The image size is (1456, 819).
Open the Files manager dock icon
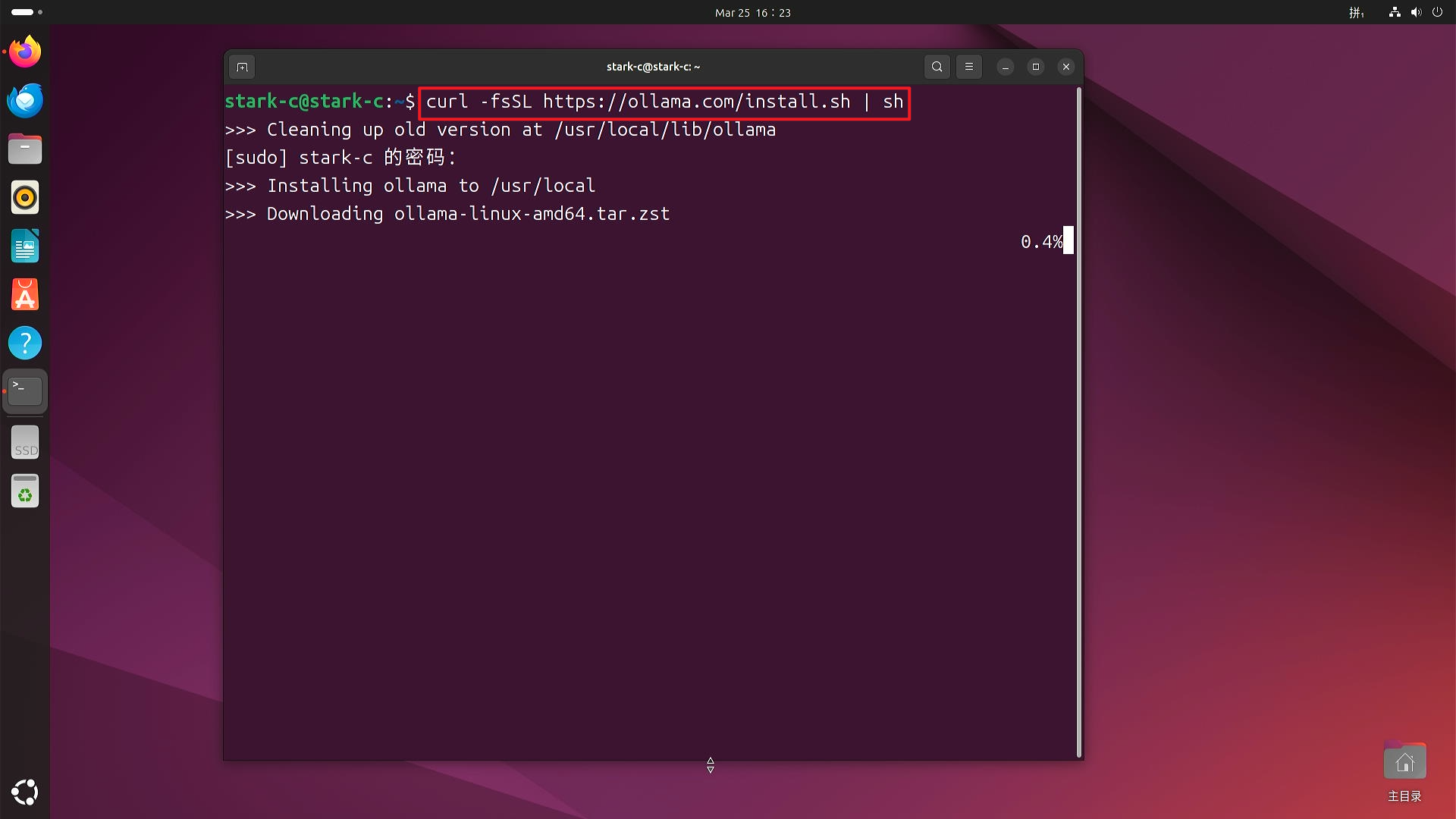pos(25,149)
